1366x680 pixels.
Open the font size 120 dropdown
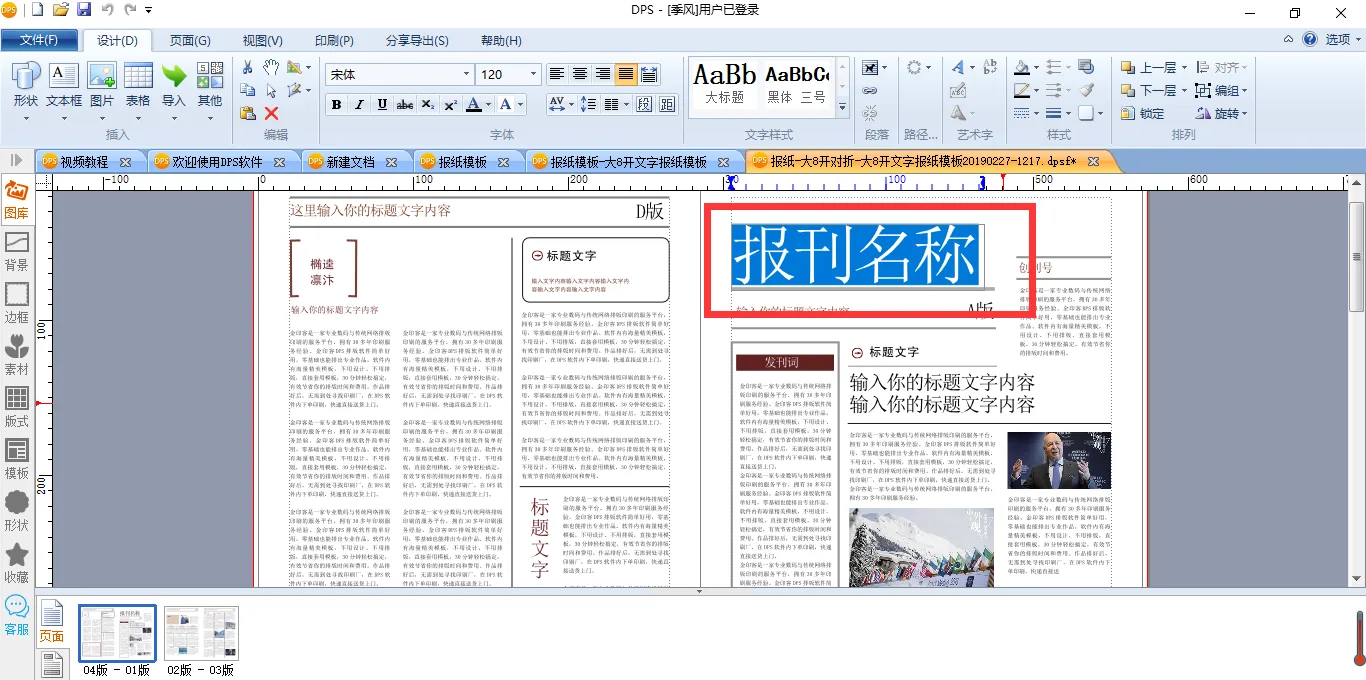(533, 74)
